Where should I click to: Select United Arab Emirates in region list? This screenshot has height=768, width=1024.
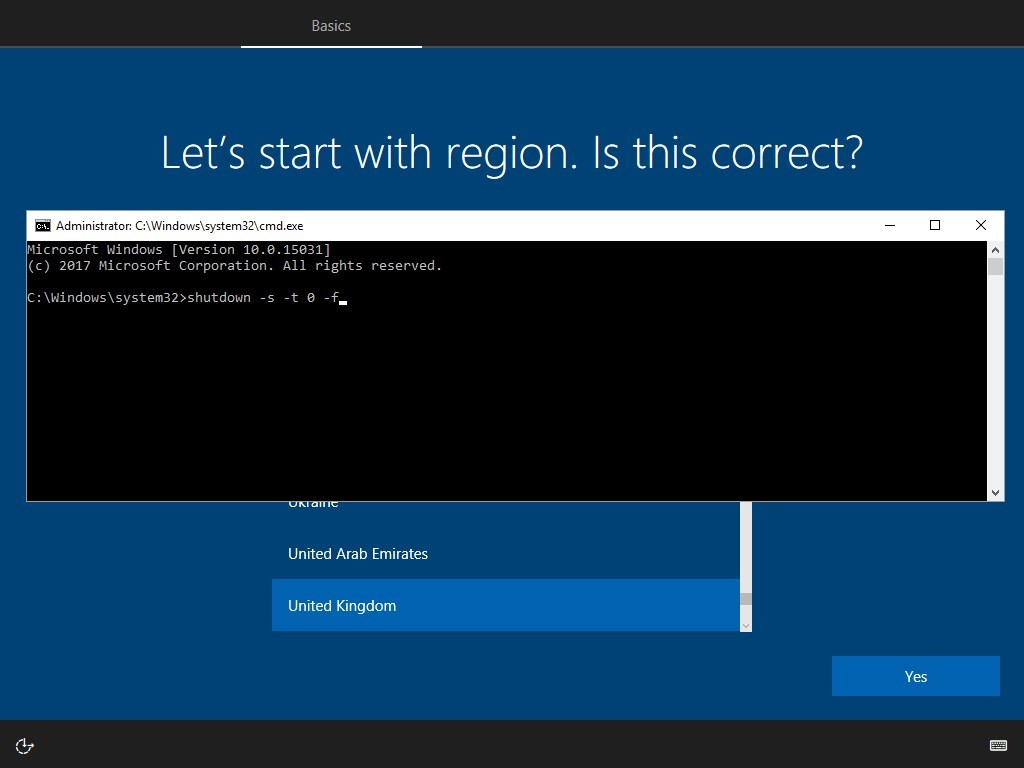click(x=506, y=553)
